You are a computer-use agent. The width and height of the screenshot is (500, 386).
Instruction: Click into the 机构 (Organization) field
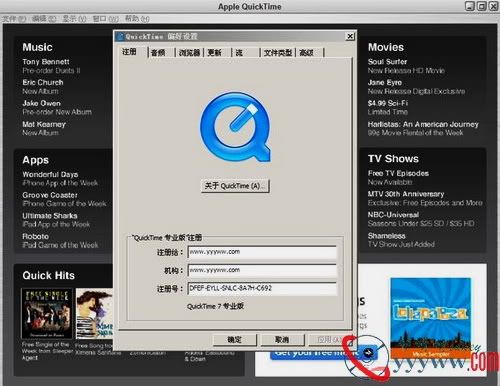pos(262,270)
